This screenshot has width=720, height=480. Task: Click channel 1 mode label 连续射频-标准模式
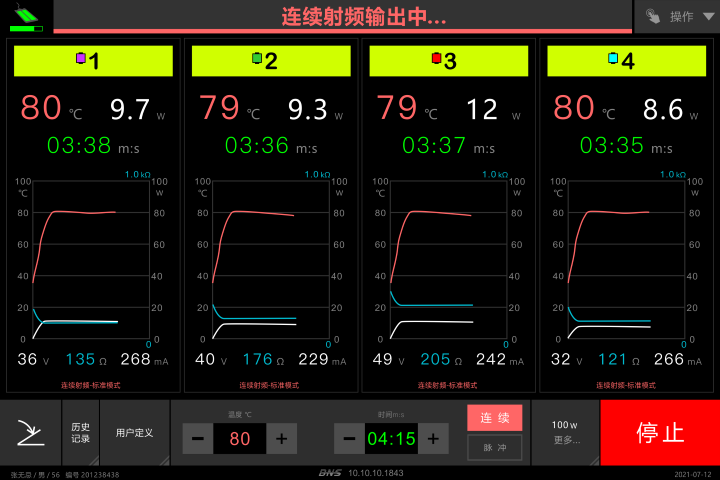point(91,385)
